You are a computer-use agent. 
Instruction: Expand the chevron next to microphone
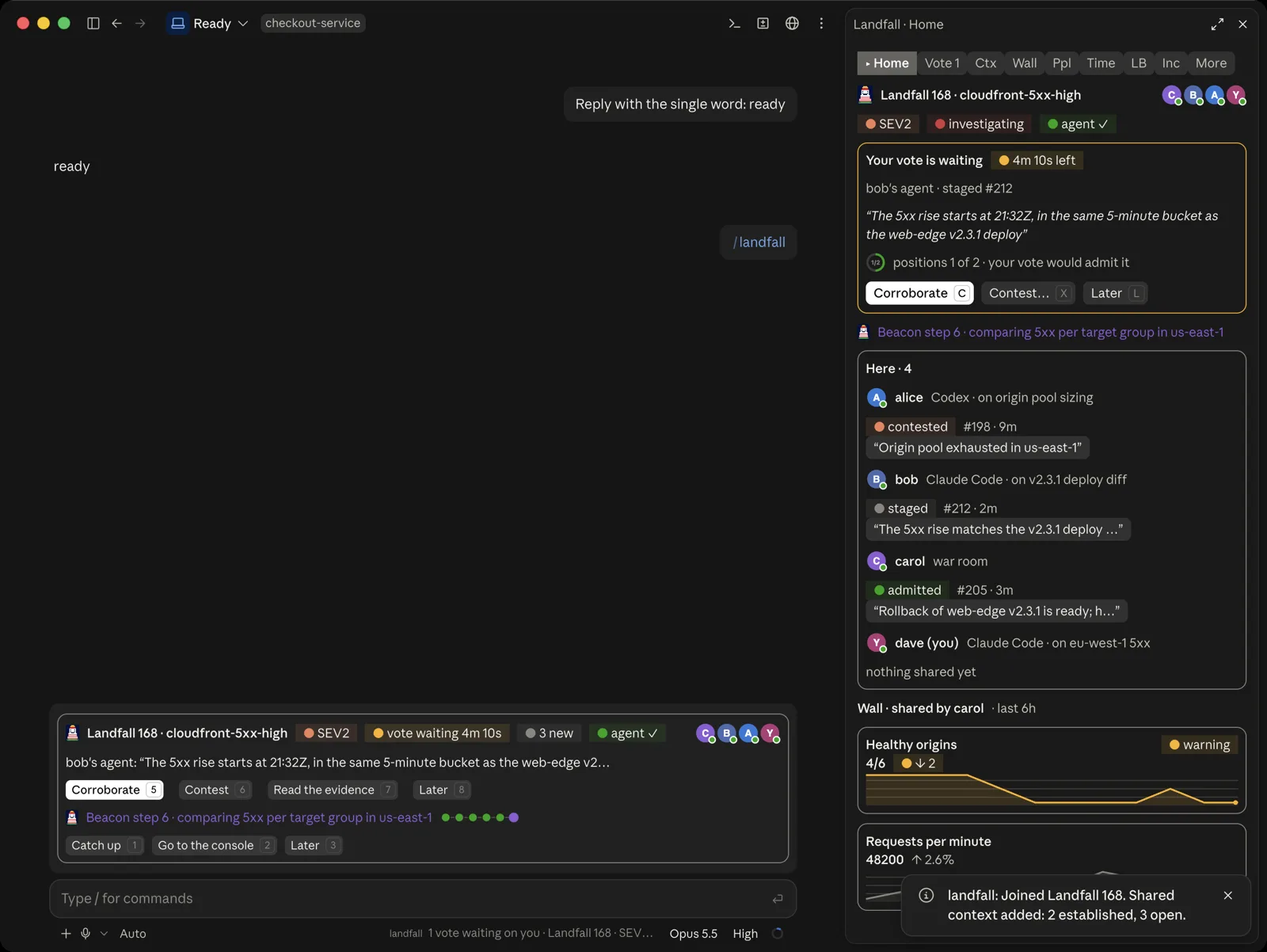click(x=104, y=934)
